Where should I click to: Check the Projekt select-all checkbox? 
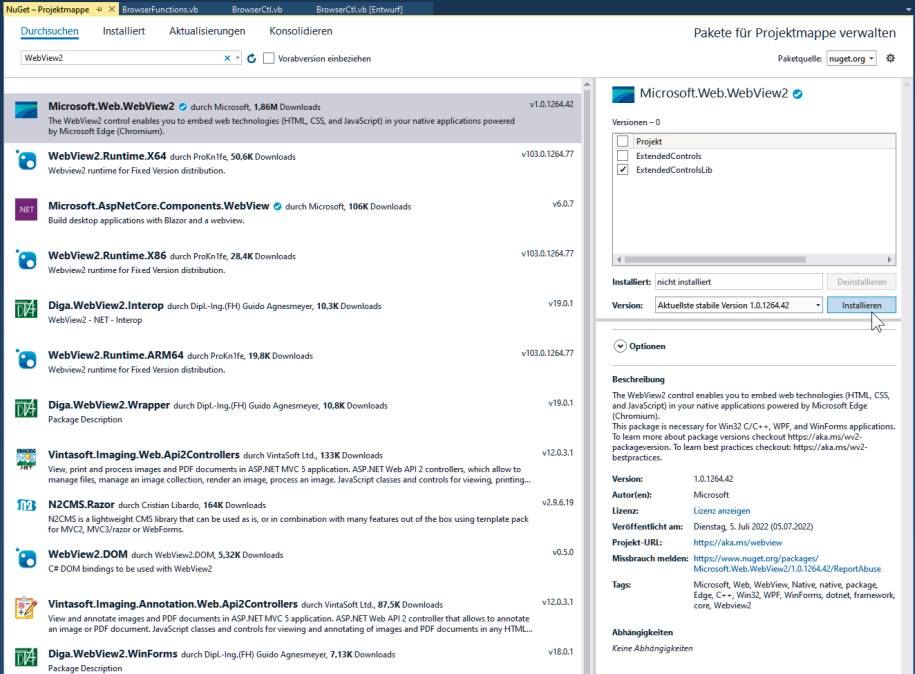tap(623, 141)
